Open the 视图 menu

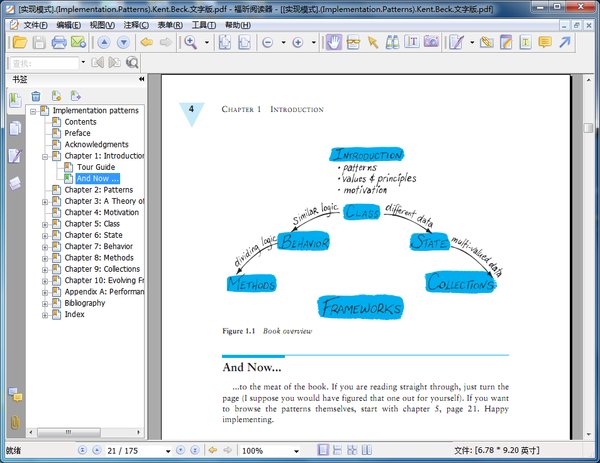(x=102, y=25)
